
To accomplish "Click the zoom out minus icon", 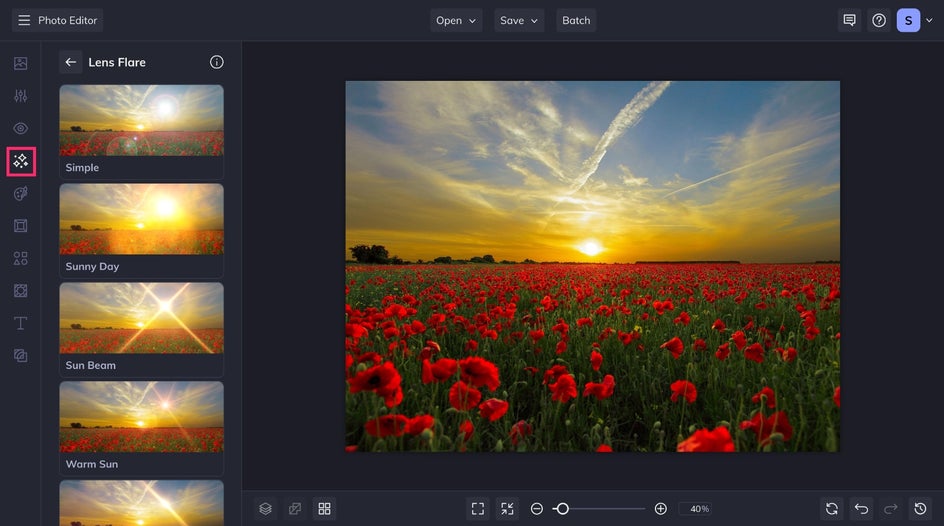I will 537,509.
